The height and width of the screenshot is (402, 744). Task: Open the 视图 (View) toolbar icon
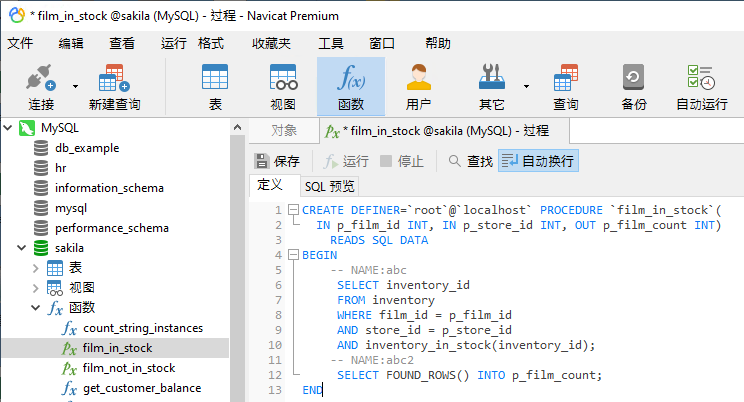[283, 87]
